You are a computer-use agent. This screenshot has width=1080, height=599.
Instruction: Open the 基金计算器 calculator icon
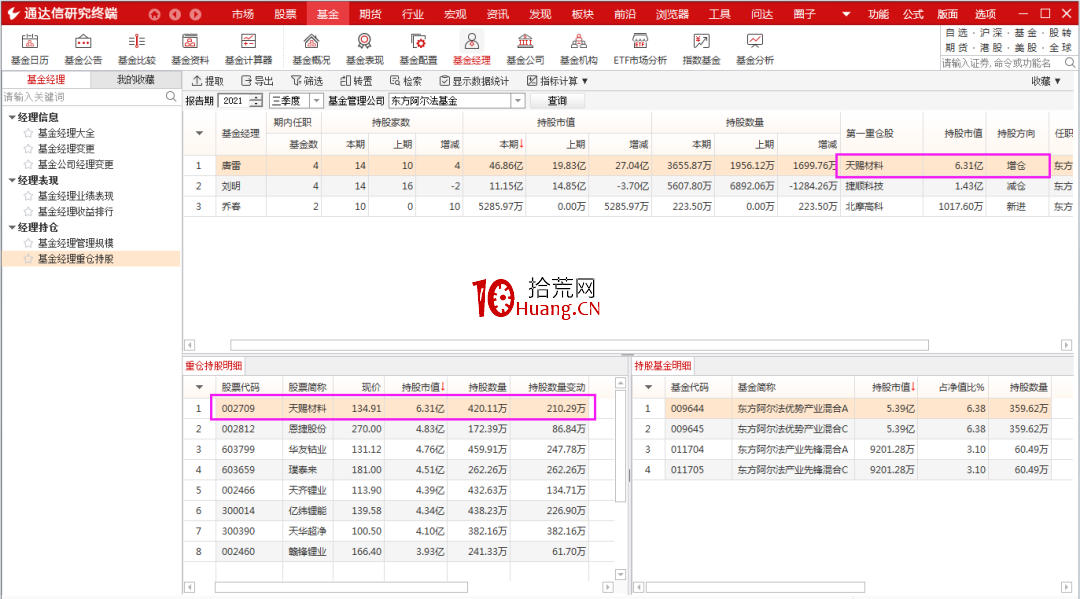tap(248, 50)
